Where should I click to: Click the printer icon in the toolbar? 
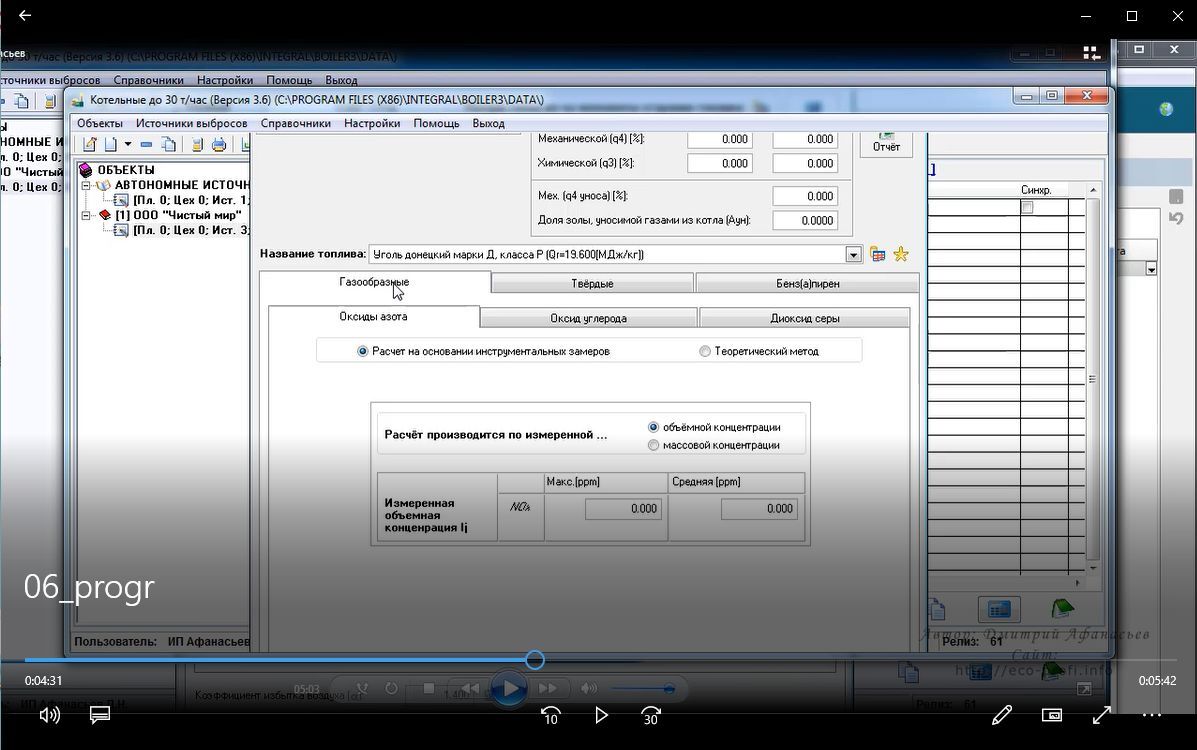pos(218,145)
